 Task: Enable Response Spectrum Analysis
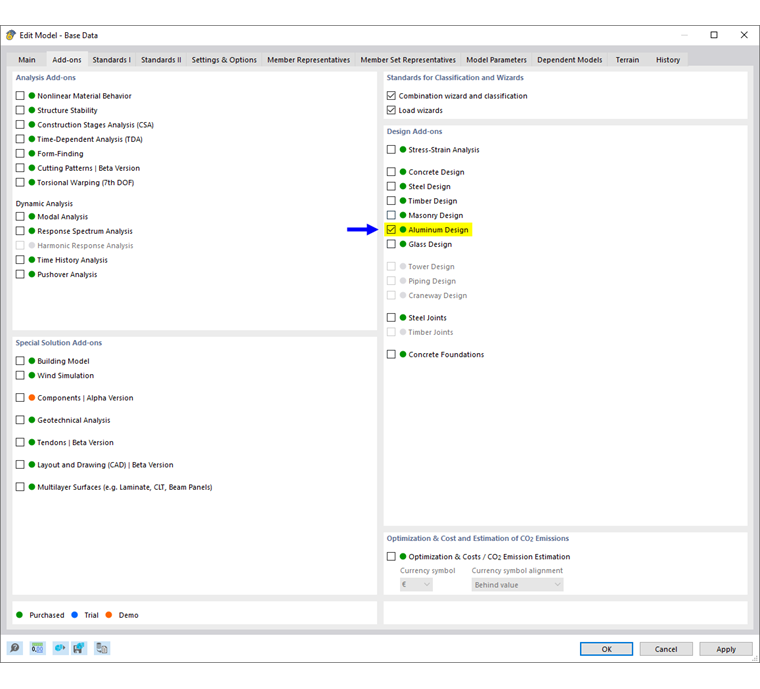pos(20,231)
